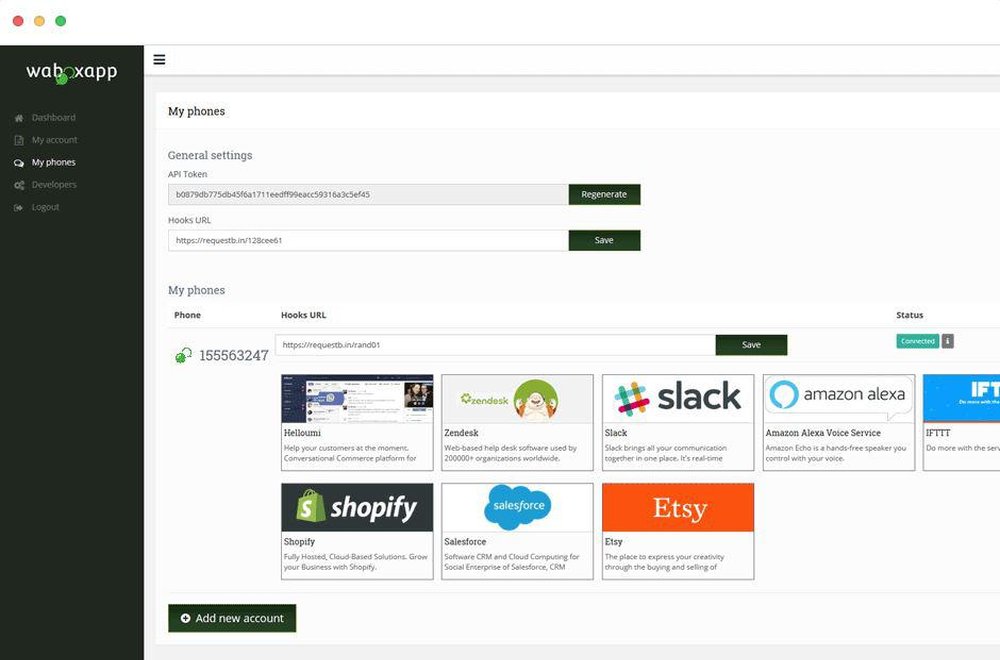
Task: Open My account in the sidebar
Action: [x=54, y=140]
